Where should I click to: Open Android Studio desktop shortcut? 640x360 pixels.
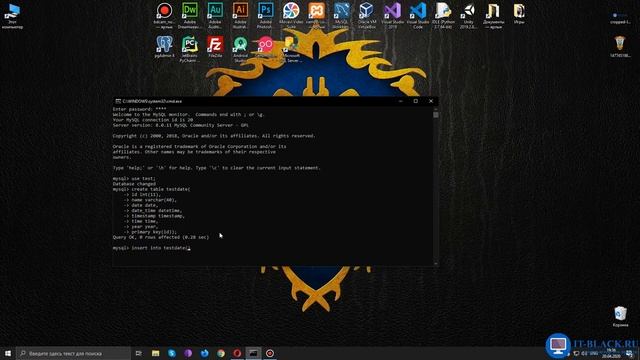240,49
